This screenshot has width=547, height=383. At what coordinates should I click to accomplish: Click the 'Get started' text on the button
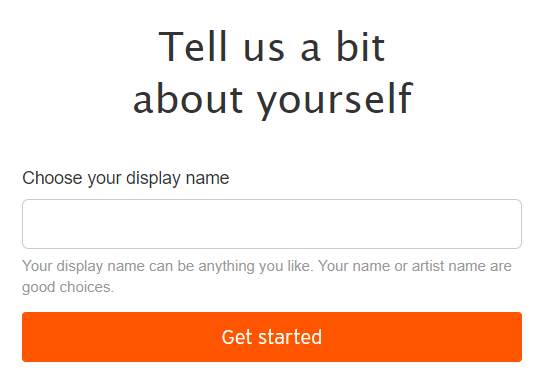tap(272, 337)
